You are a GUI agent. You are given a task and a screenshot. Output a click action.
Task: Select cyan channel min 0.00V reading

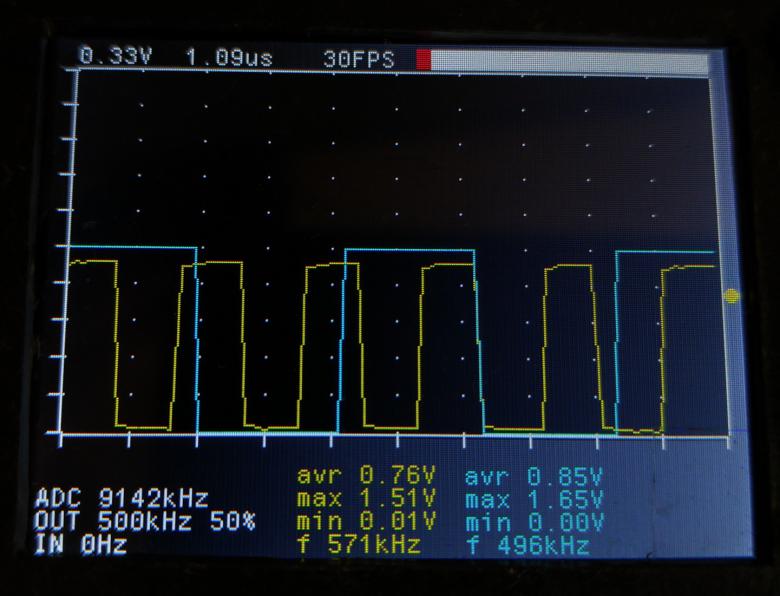pyautogui.click(x=534, y=523)
